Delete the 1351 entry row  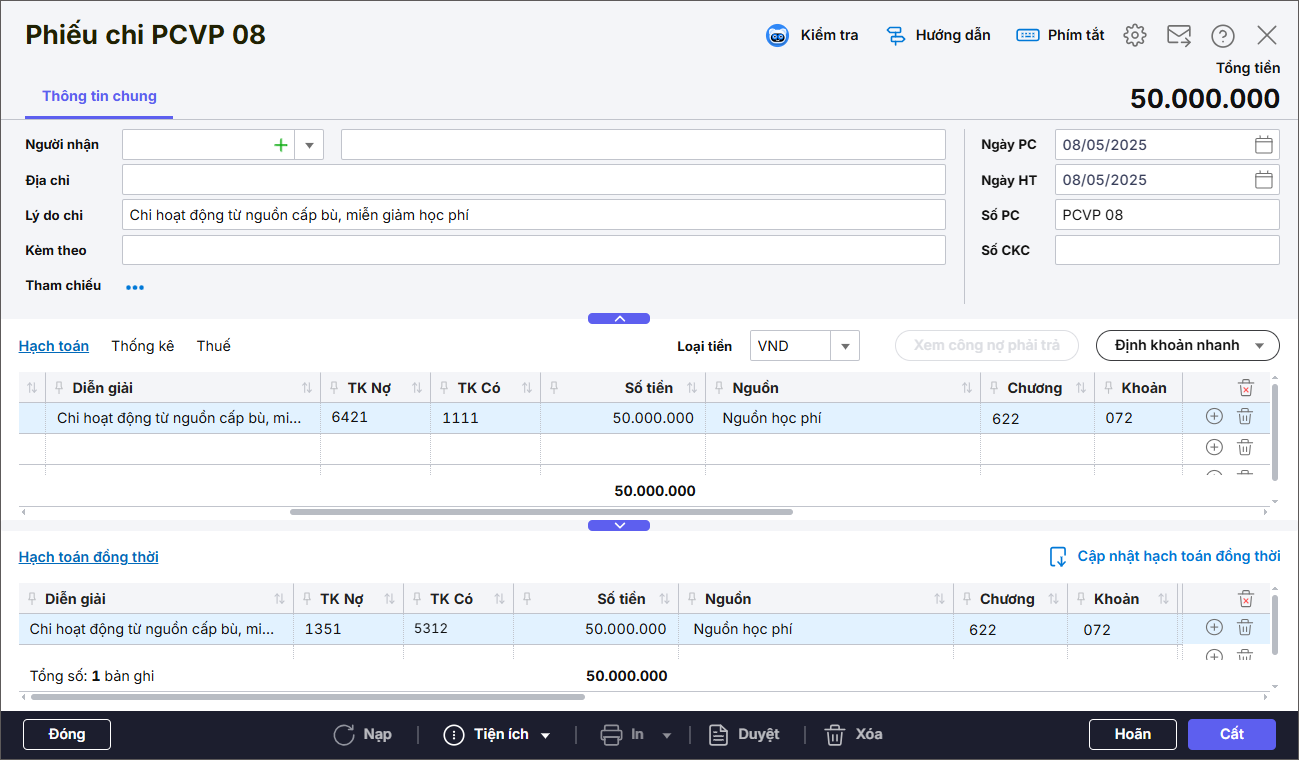click(x=1245, y=627)
